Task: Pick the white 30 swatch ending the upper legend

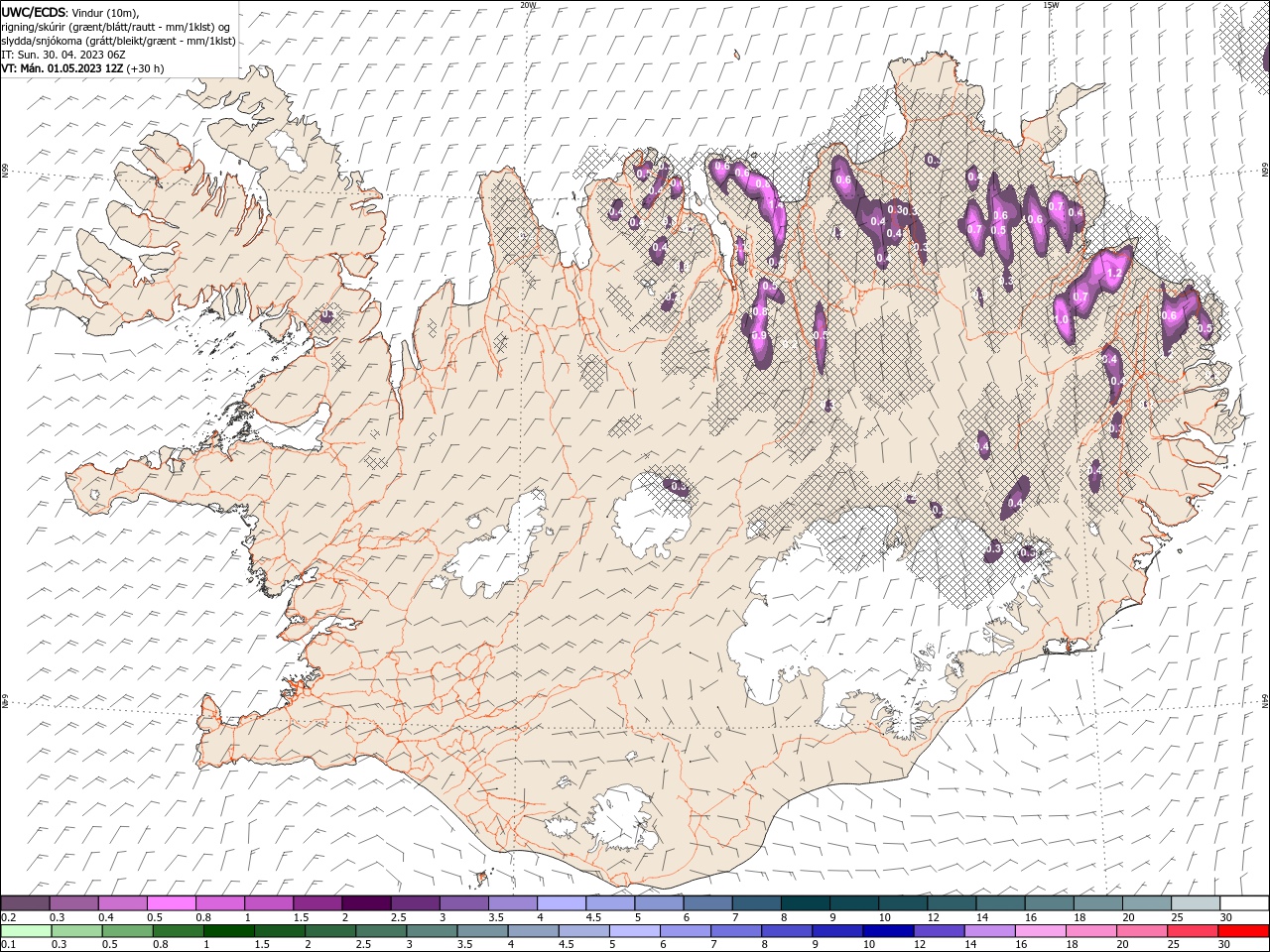Action: pyautogui.click(x=1243, y=902)
